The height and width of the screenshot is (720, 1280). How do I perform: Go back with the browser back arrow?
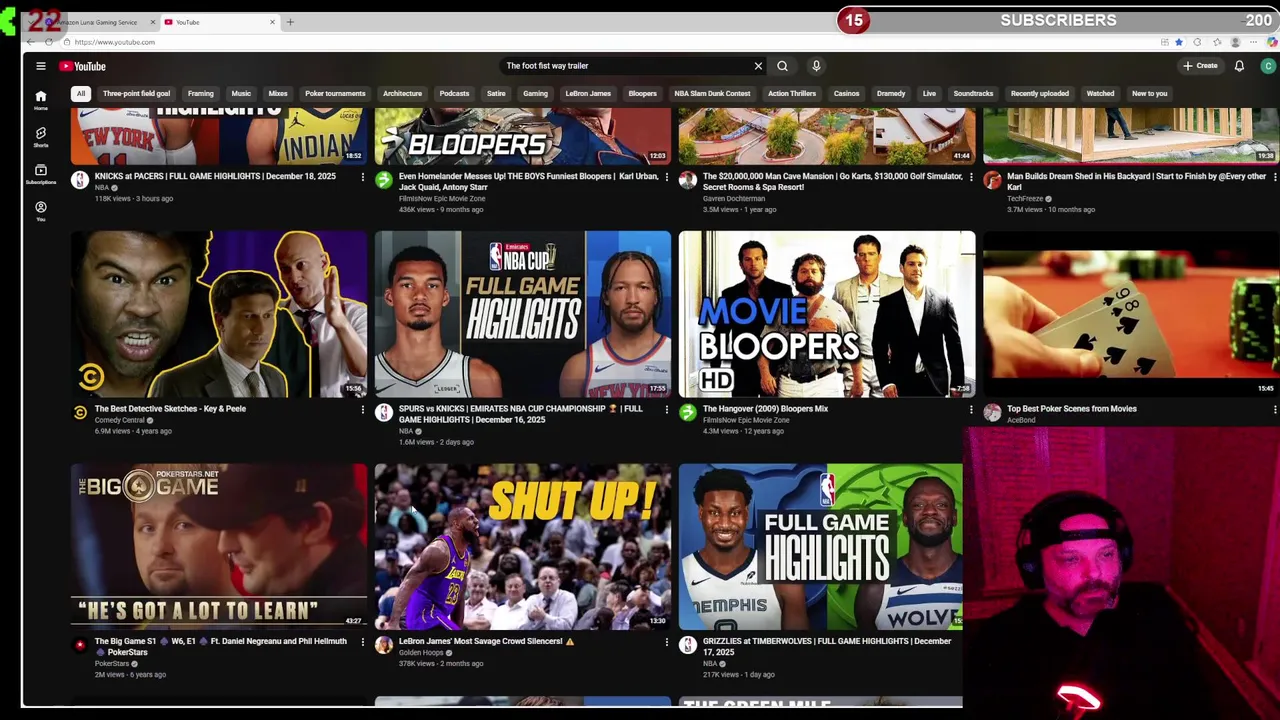click(31, 42)
